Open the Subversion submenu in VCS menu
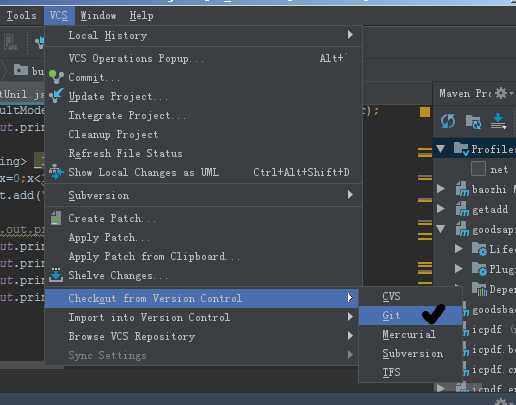This screenshot has height=405, width=516. point(203,195)
